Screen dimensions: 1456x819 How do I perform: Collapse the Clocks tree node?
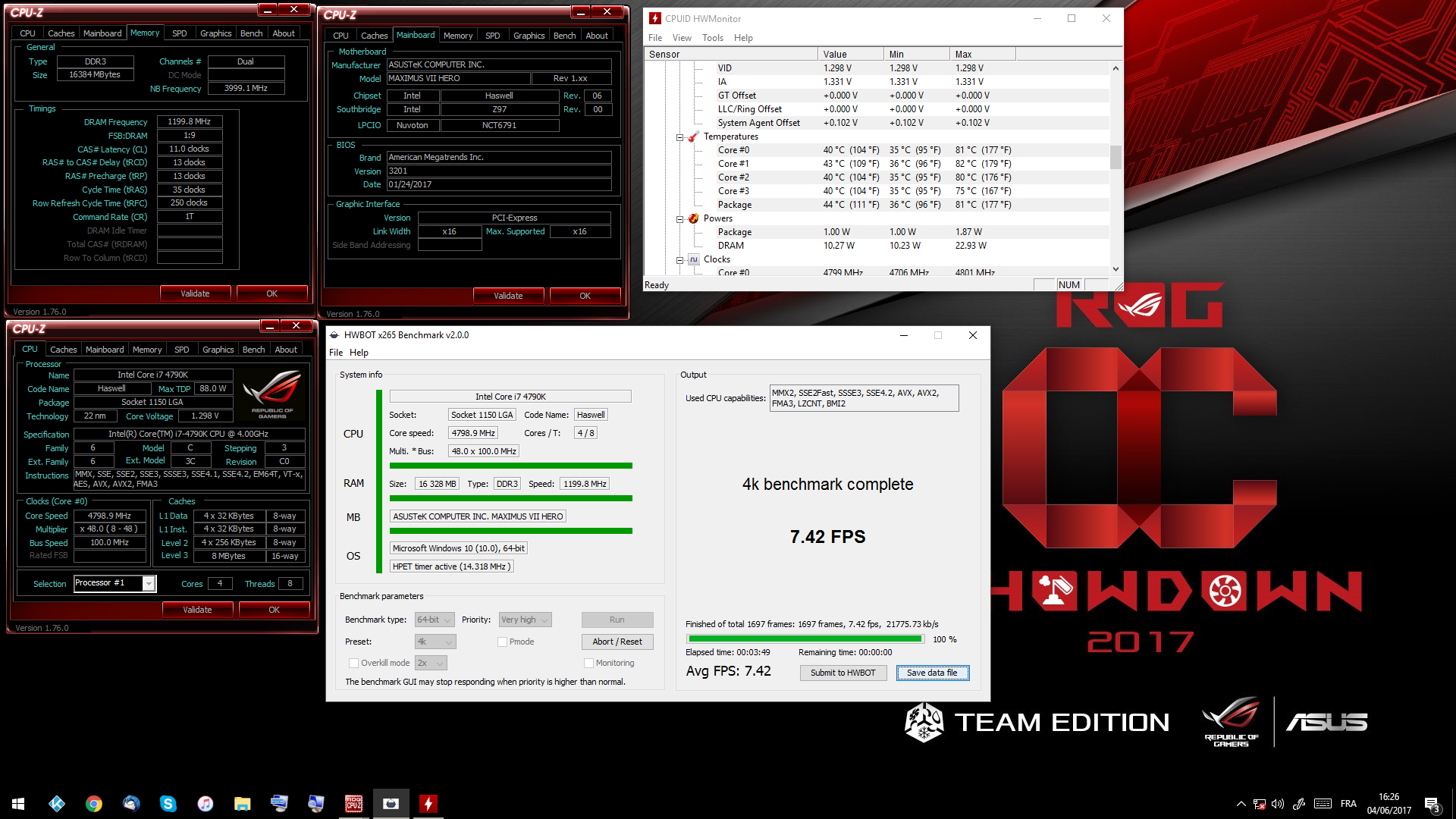680,260
